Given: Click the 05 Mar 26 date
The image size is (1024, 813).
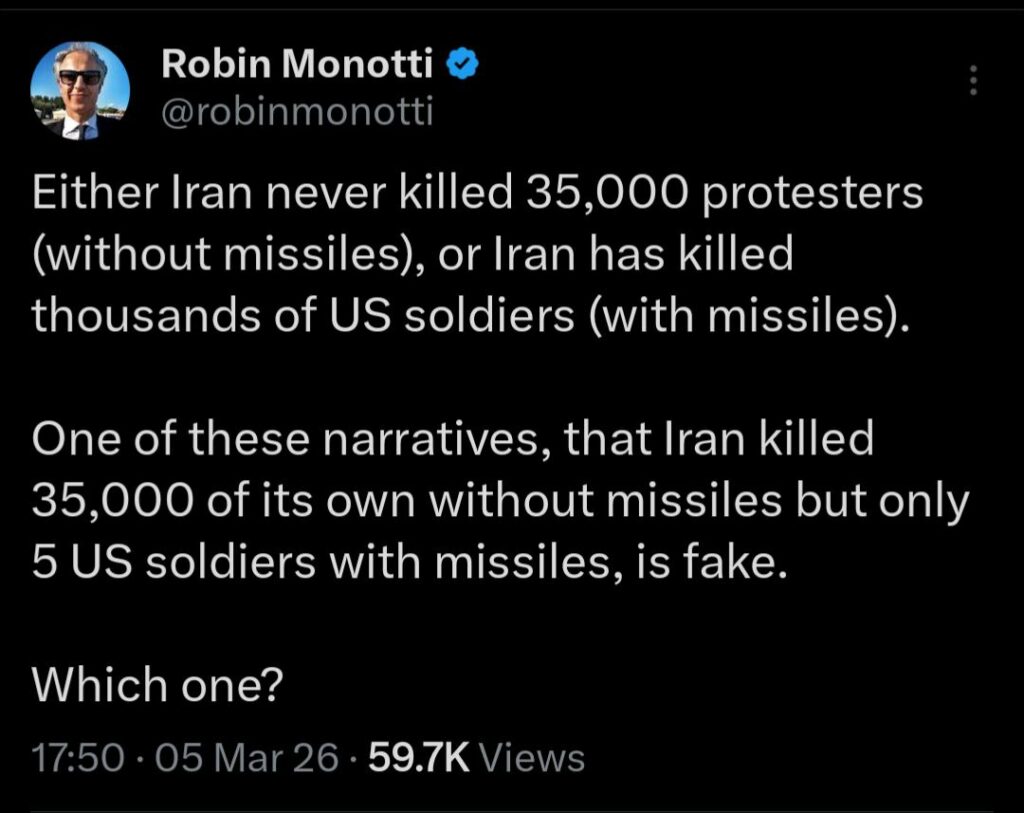Looking at the screenshot, I should point(247,757).
